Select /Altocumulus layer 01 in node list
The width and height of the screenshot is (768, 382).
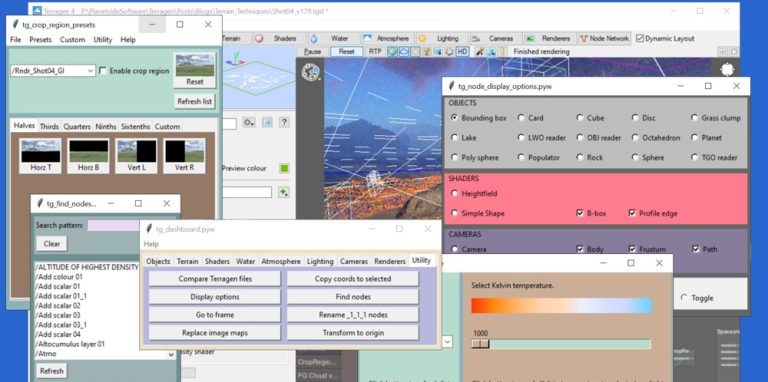pyautogui.click(x=70, y=344)
